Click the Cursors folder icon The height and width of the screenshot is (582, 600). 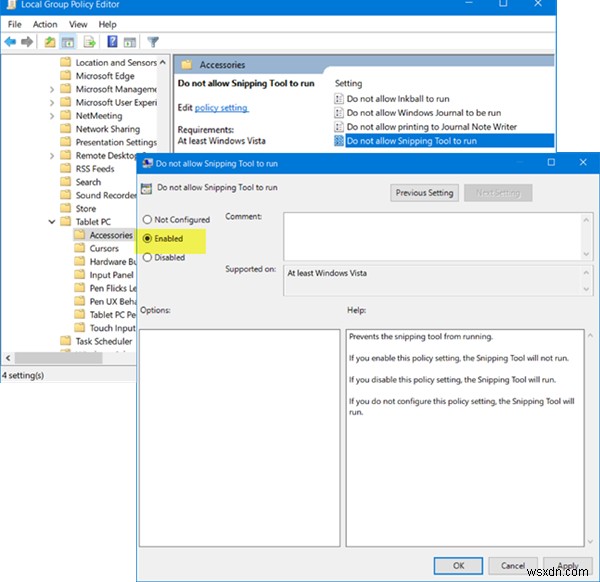click(80, 248)
